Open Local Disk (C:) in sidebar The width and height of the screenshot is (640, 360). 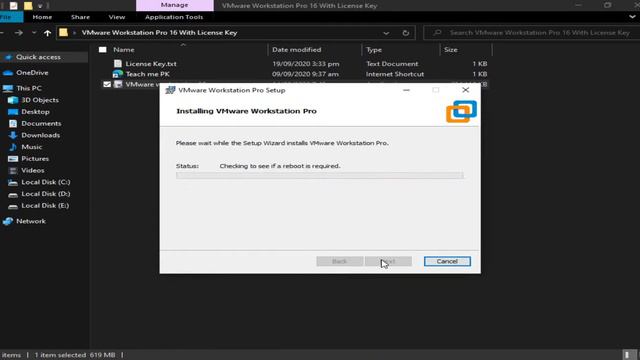coord(46,182)
